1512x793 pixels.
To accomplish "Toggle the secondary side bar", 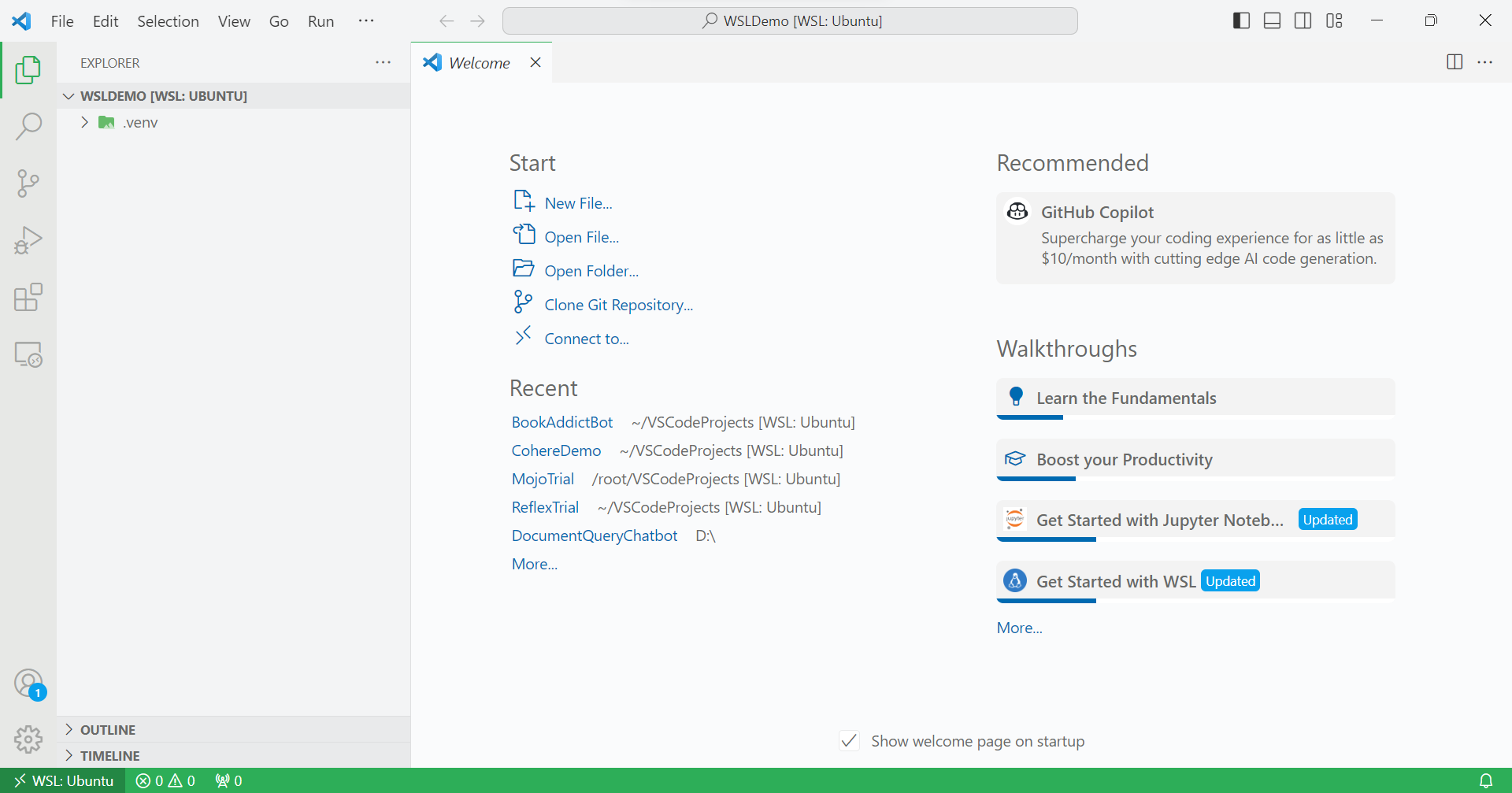I will click(x=1303, y=20).
